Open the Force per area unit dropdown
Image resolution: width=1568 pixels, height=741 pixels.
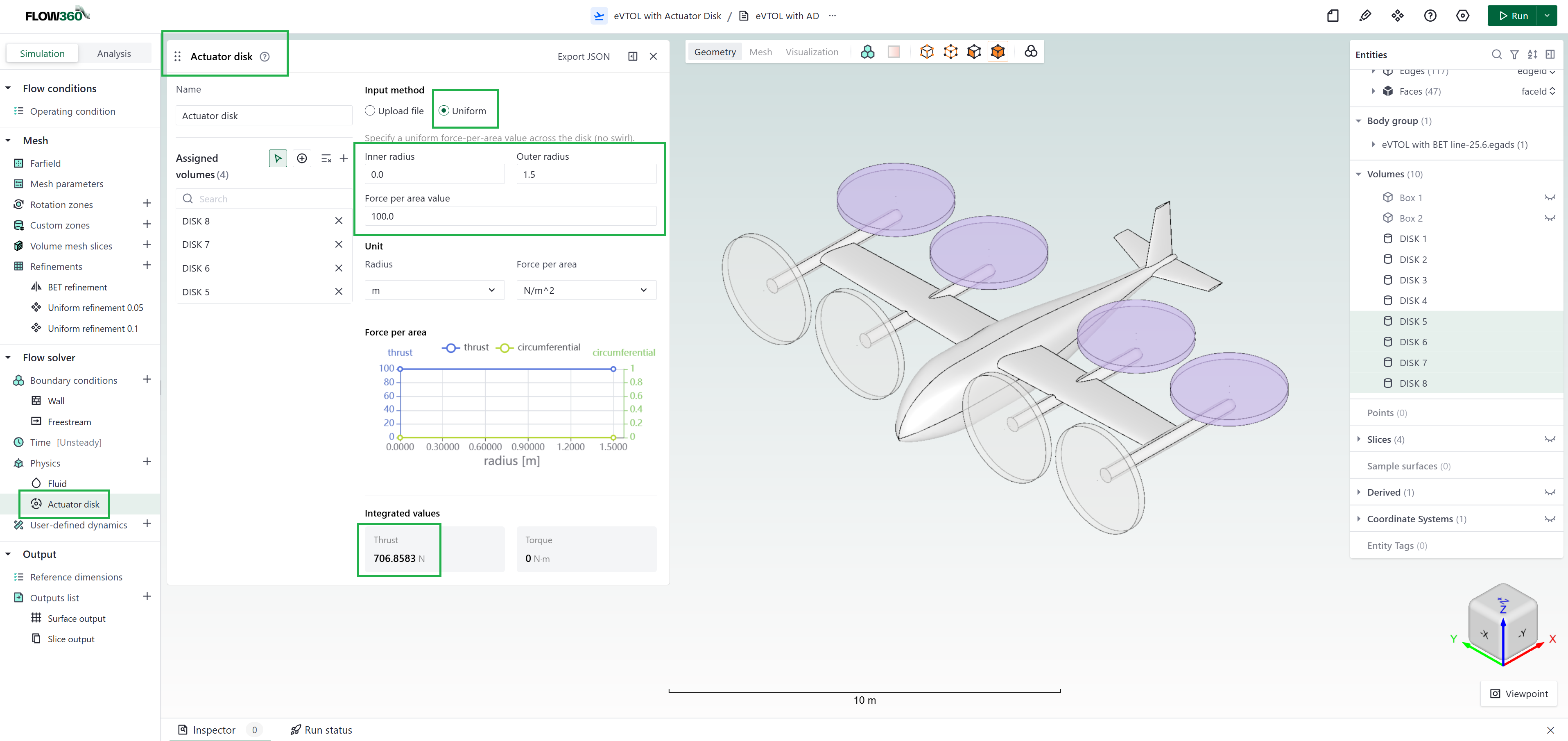pos(586,290)
